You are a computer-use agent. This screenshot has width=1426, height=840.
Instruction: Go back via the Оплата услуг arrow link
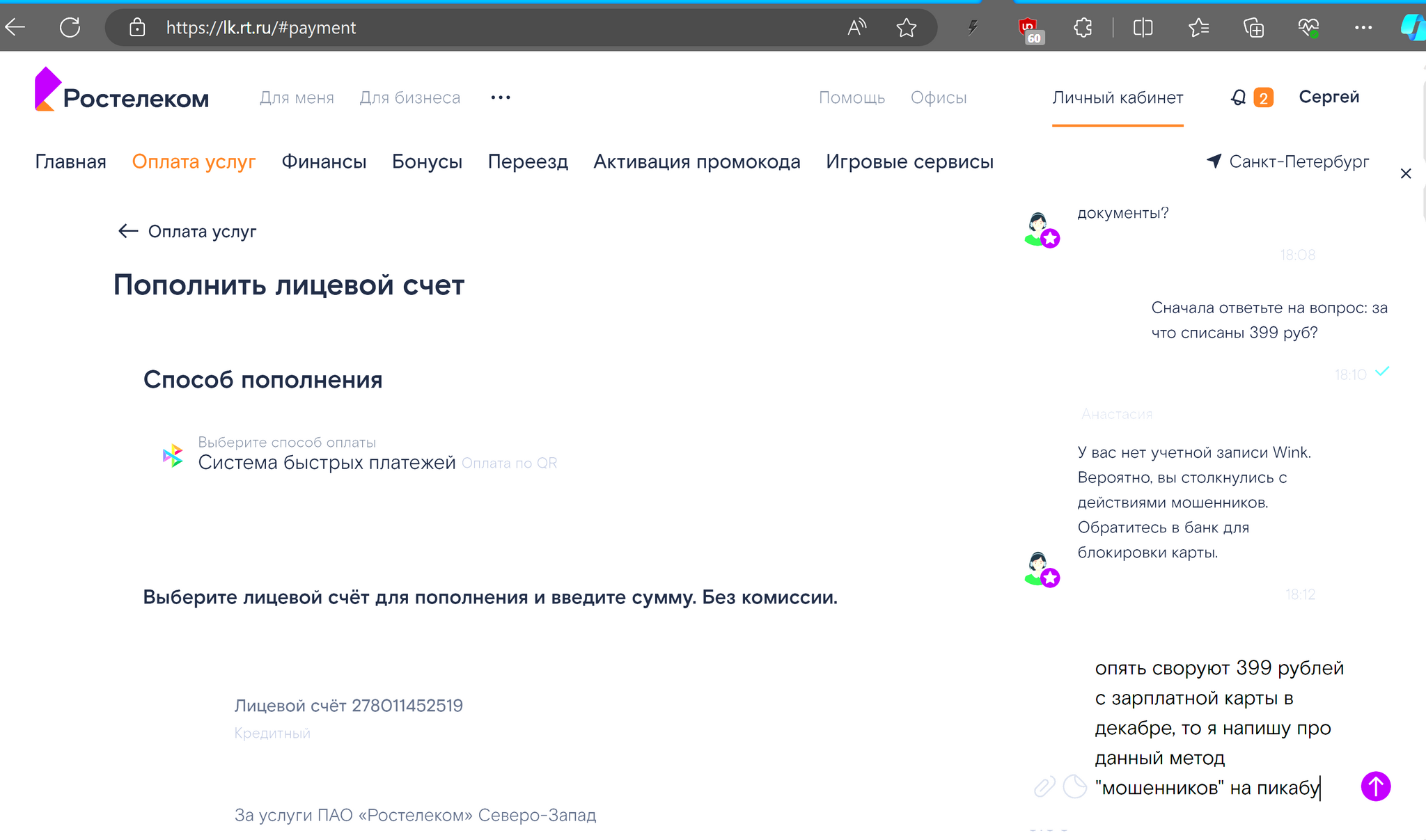(187, 231)
